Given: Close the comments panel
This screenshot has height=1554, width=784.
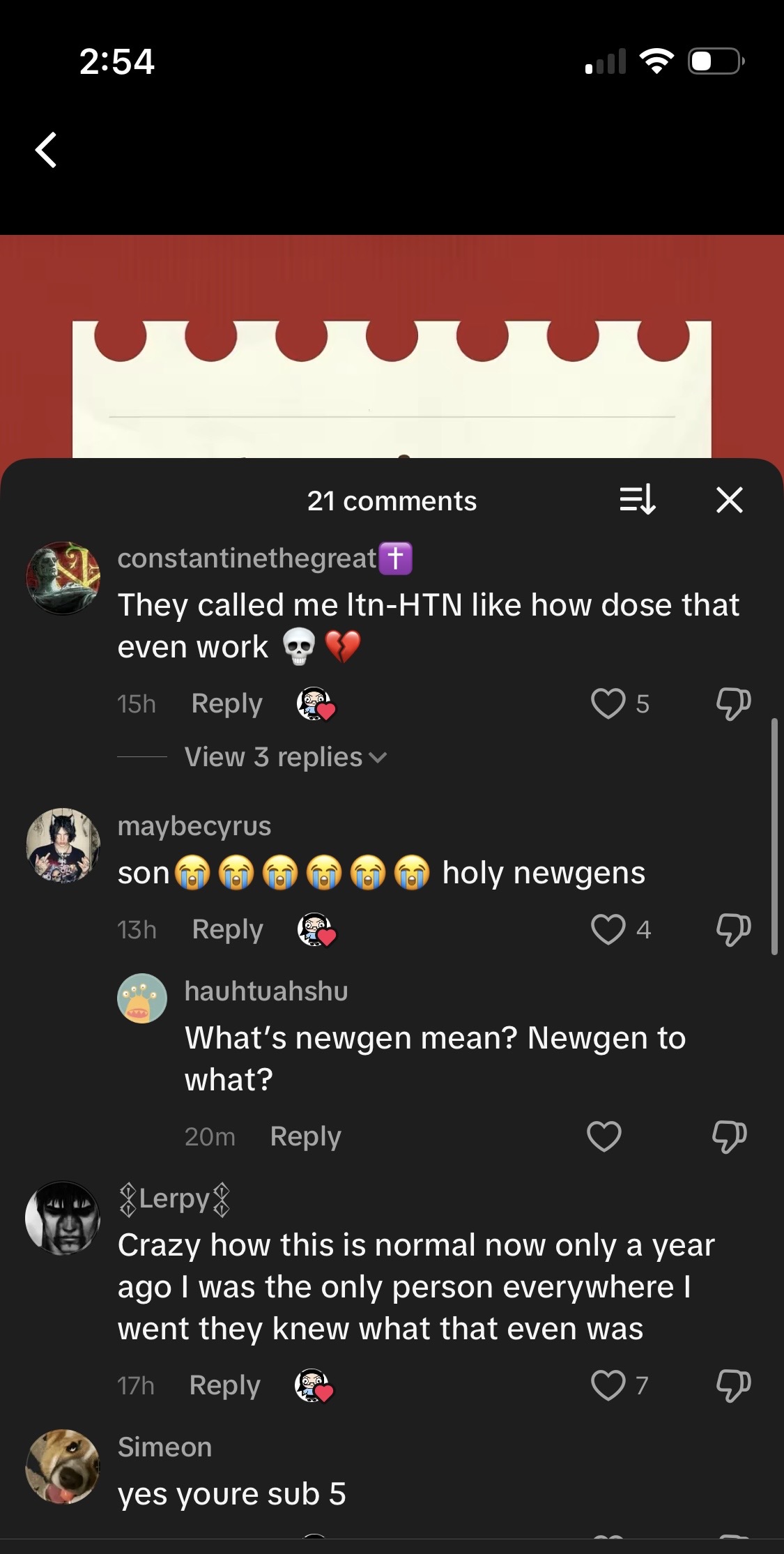Looking at the screenshot, I should click(729, 500).
